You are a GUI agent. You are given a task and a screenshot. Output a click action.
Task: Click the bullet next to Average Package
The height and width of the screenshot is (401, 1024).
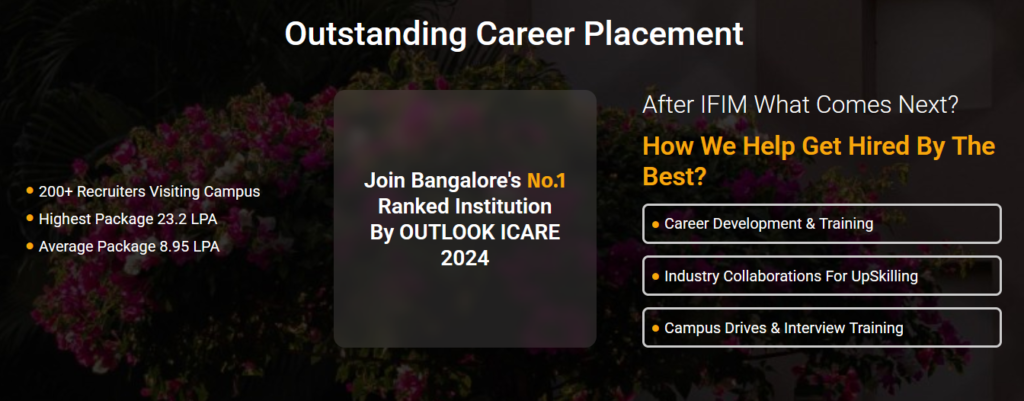[x=29, y=246]
